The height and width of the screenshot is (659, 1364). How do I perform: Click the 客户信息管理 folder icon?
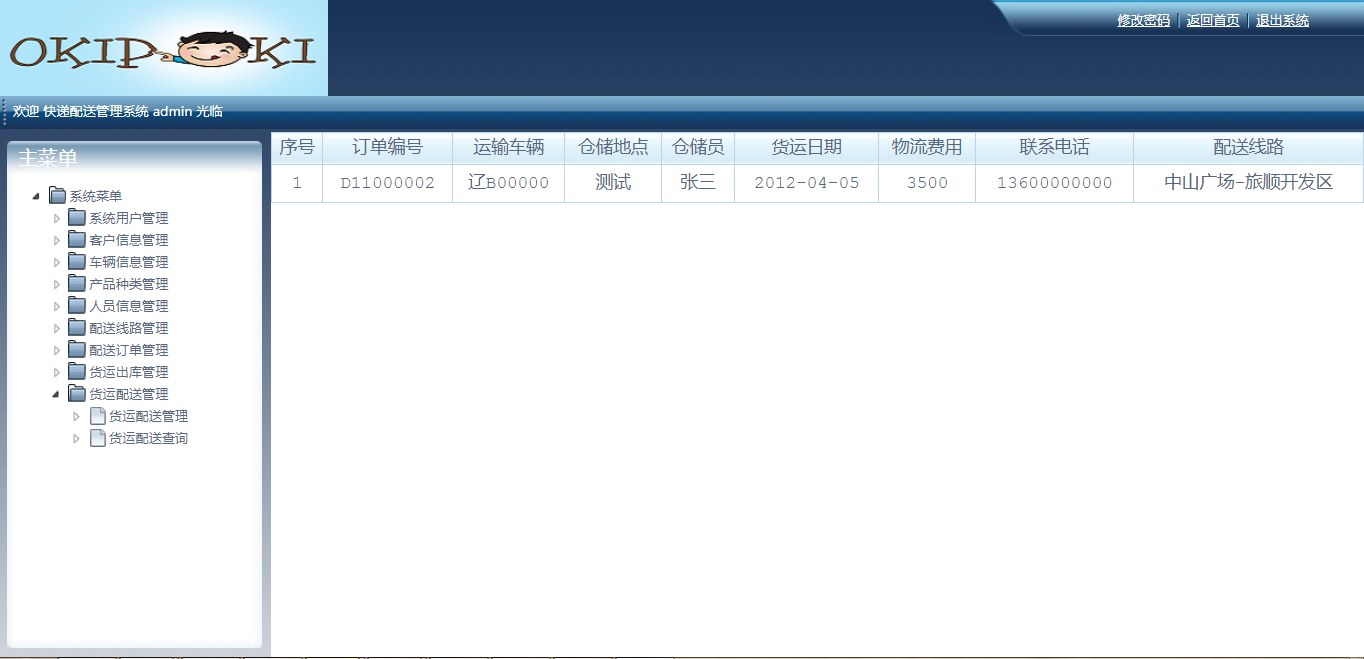pos(77,240)
